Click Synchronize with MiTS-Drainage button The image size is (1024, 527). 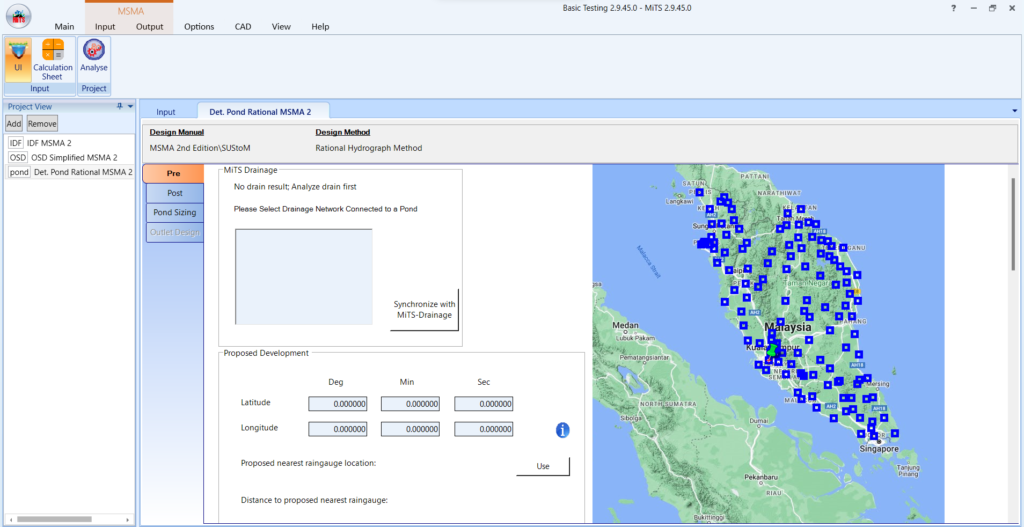coord(424,310)
